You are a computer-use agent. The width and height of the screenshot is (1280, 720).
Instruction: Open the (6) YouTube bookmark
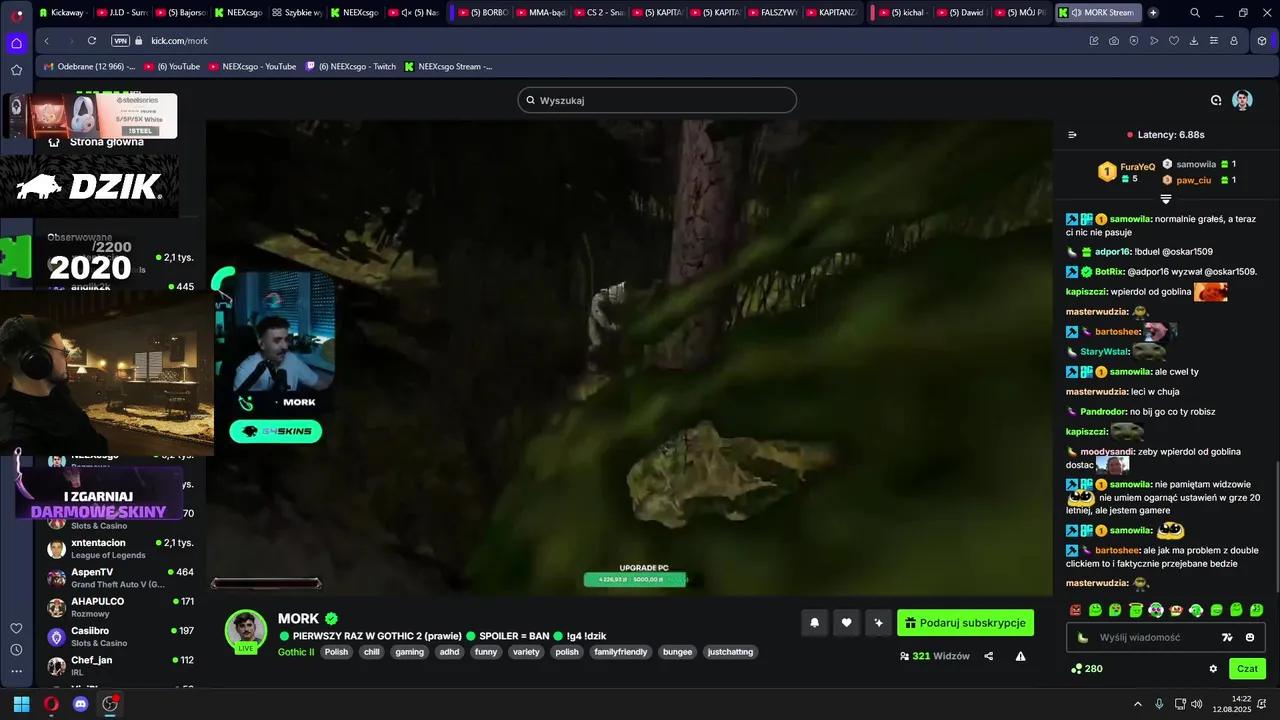(172, 66)
